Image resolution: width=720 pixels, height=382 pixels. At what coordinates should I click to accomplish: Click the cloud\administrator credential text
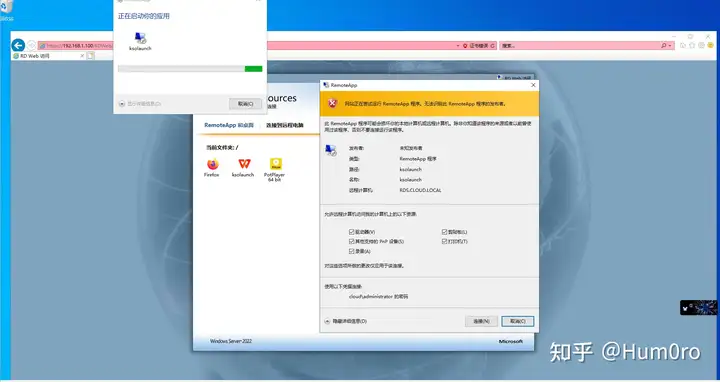[378, 297]
